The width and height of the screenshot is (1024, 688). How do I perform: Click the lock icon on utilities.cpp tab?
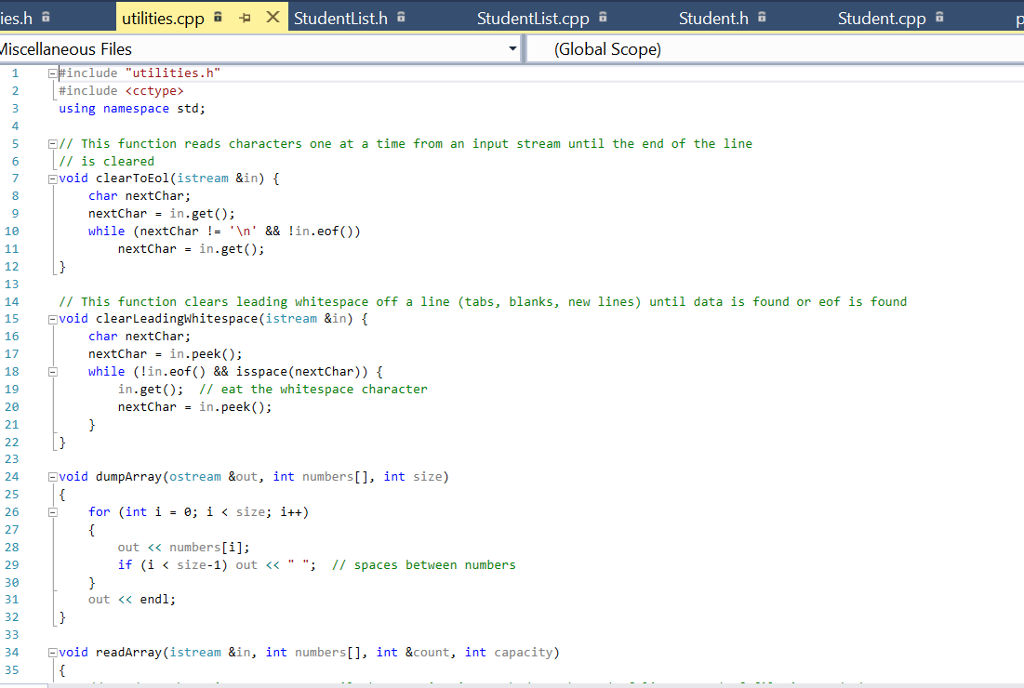coord(217,17)
